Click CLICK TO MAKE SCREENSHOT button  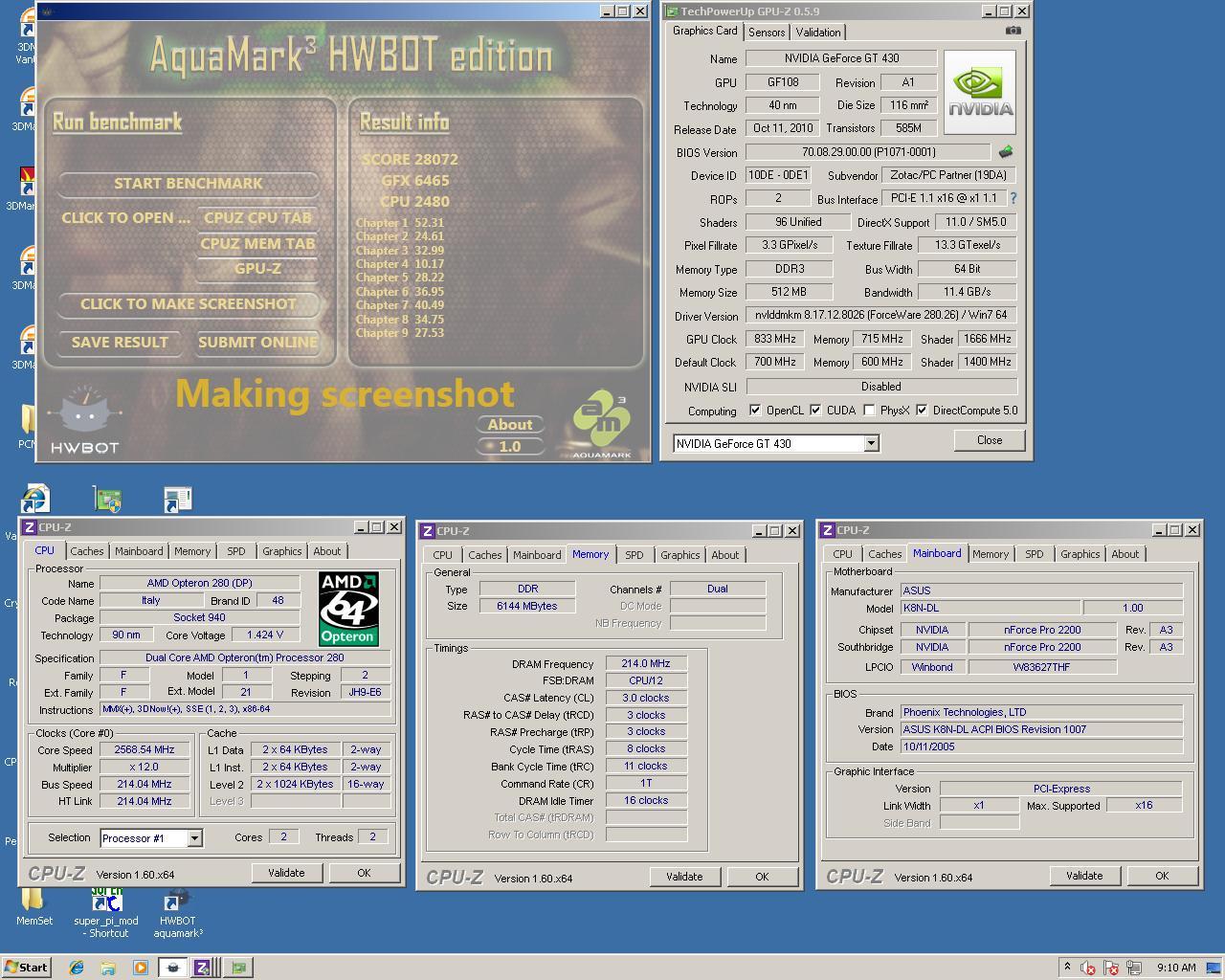(188, 303)
